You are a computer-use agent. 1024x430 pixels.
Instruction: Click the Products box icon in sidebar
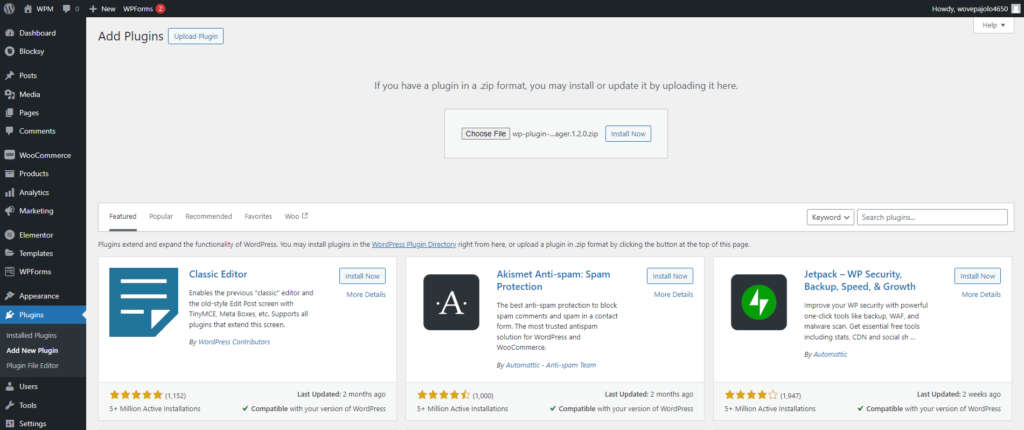point(9,173)
